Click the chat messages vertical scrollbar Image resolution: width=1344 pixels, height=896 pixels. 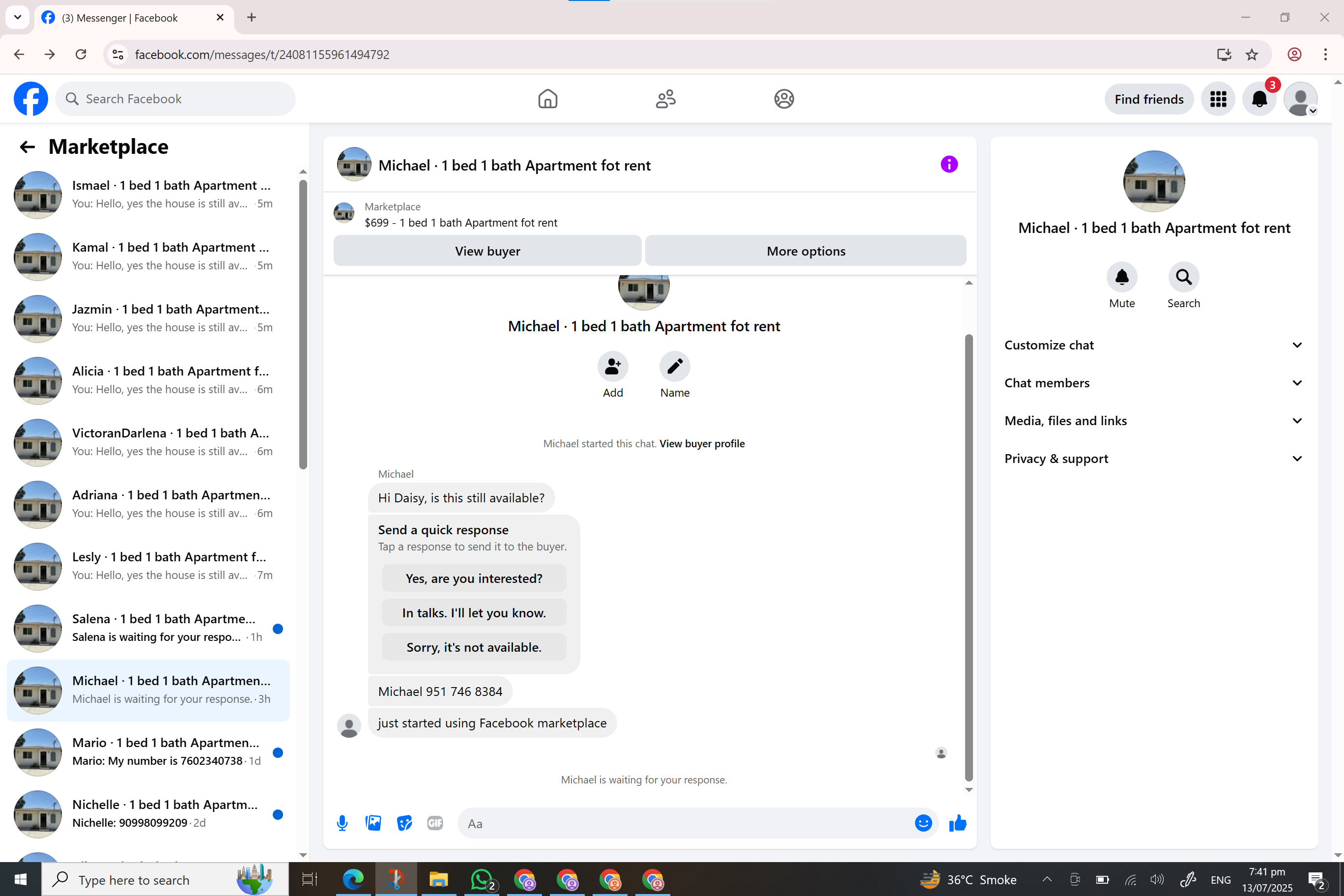[x=968, y=557]
